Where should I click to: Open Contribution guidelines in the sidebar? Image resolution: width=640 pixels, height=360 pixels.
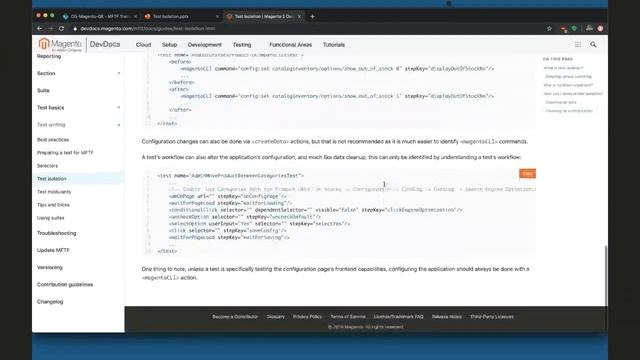pyautogui.click(x=65, y=284)
